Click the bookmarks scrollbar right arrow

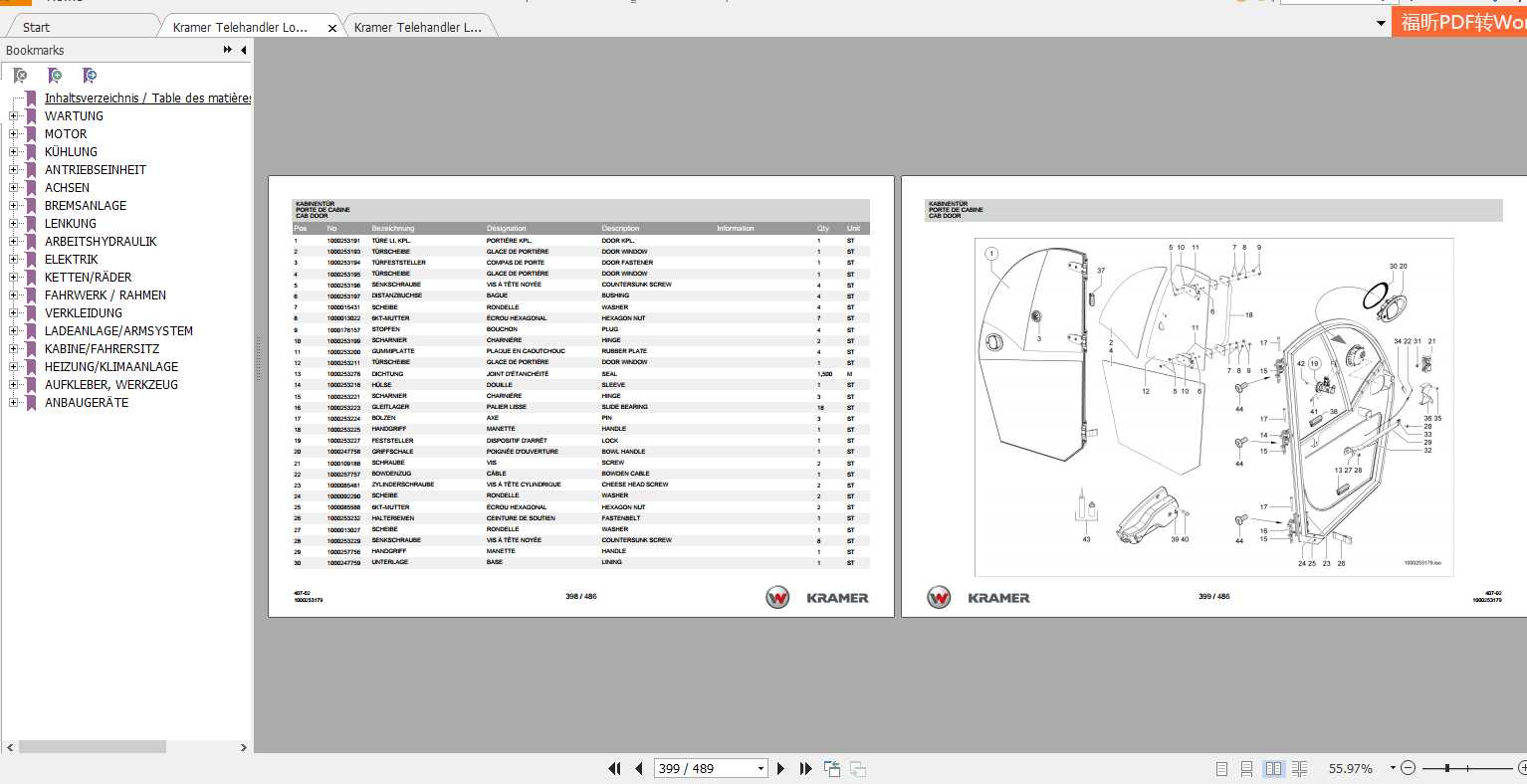click(x=243, y=747)
